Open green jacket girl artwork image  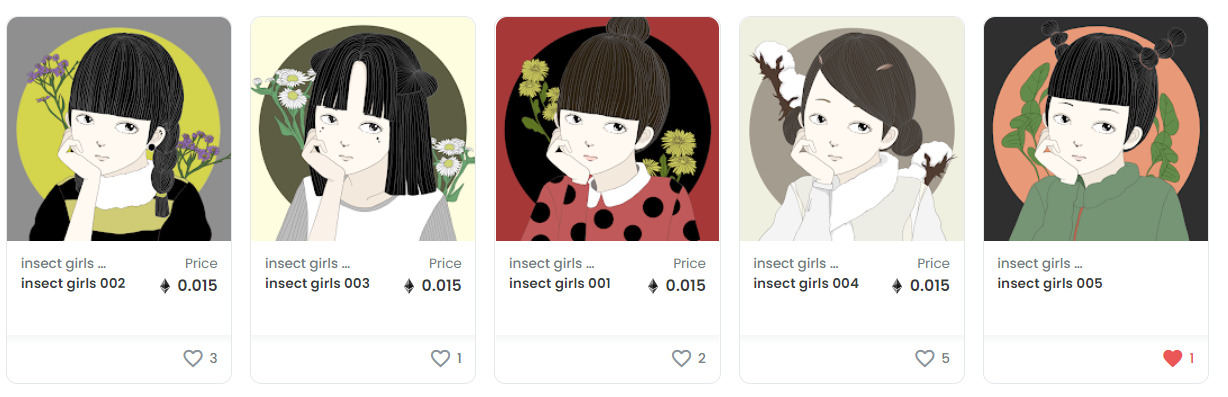click(1096, 129)
